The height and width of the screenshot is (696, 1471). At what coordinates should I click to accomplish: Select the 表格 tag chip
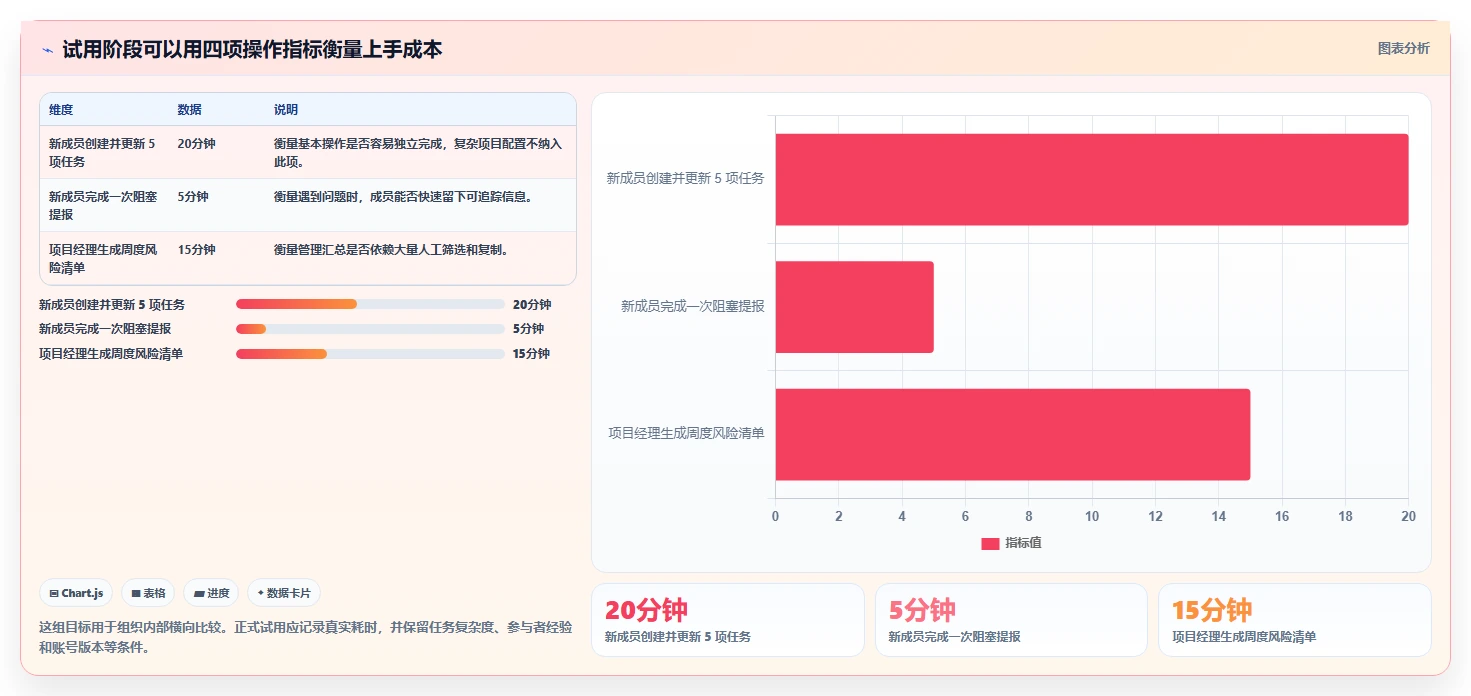(x=148, y=593)
